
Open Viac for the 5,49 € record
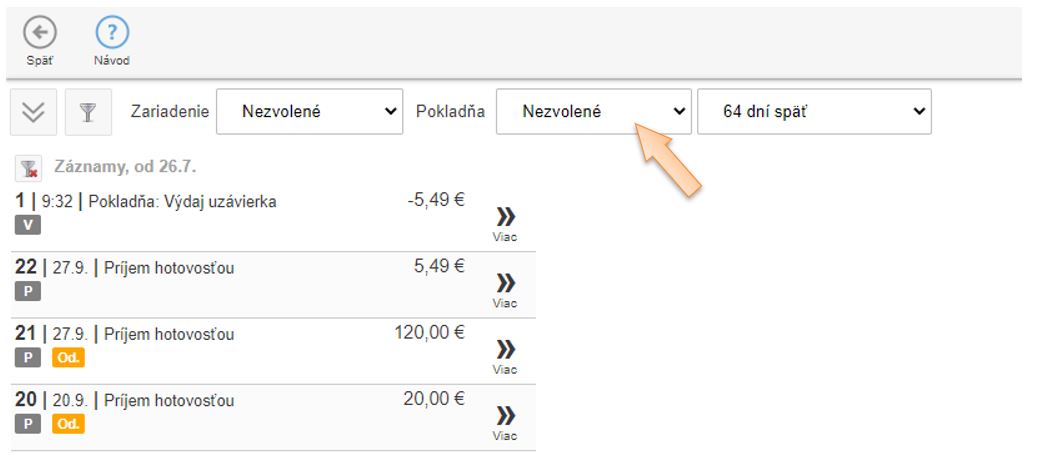click(505, 289)
